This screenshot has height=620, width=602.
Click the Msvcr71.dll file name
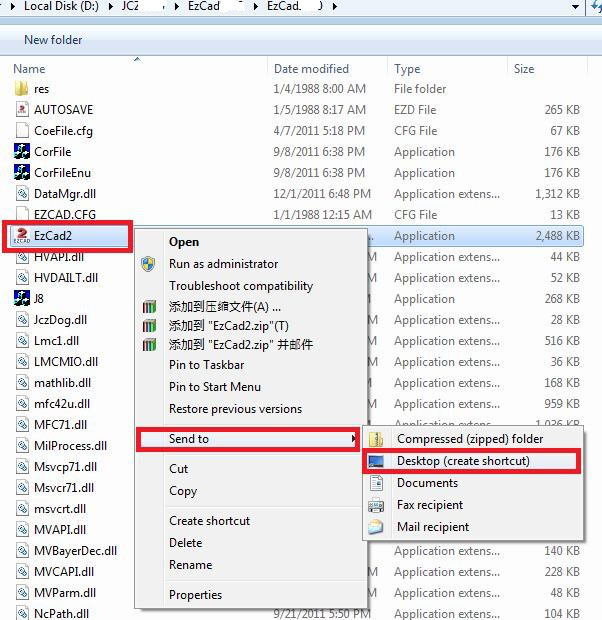click(x=64, y=488)
